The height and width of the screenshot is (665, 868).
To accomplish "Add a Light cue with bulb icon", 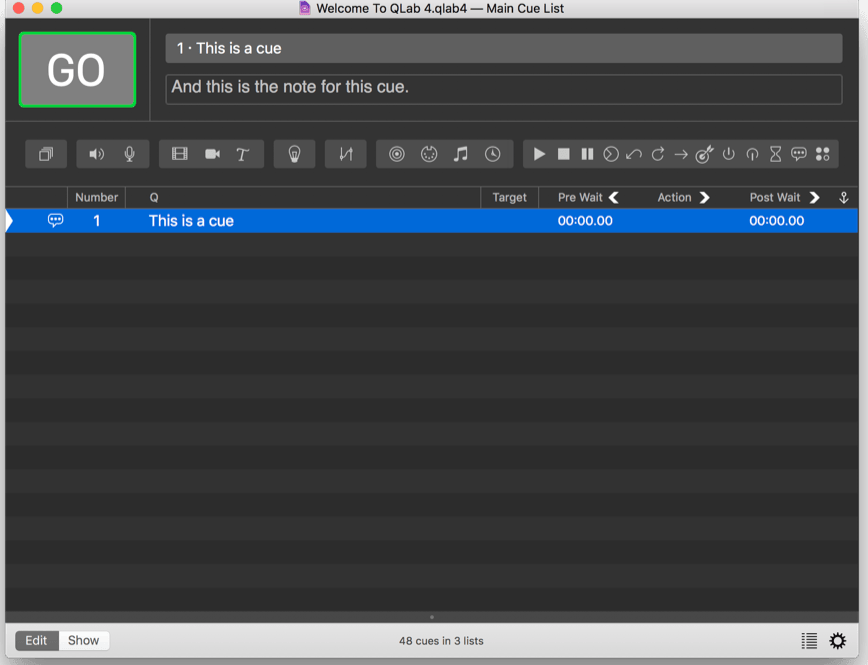I will pos(294,154).
